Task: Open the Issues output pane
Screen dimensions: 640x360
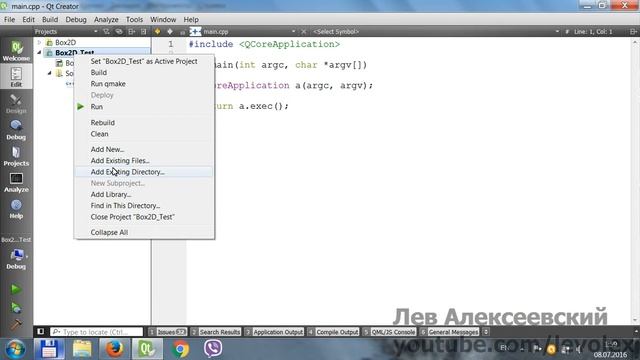Action: point(168,332)
